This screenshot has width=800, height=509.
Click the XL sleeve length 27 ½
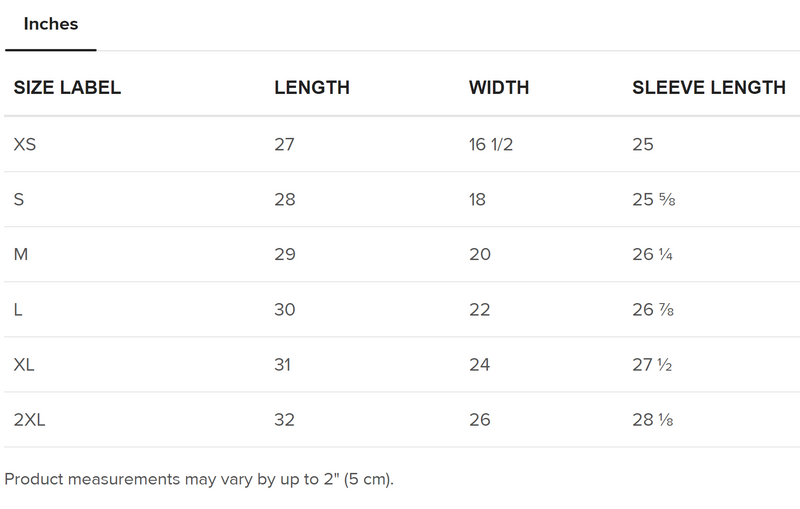pos(651,365)
